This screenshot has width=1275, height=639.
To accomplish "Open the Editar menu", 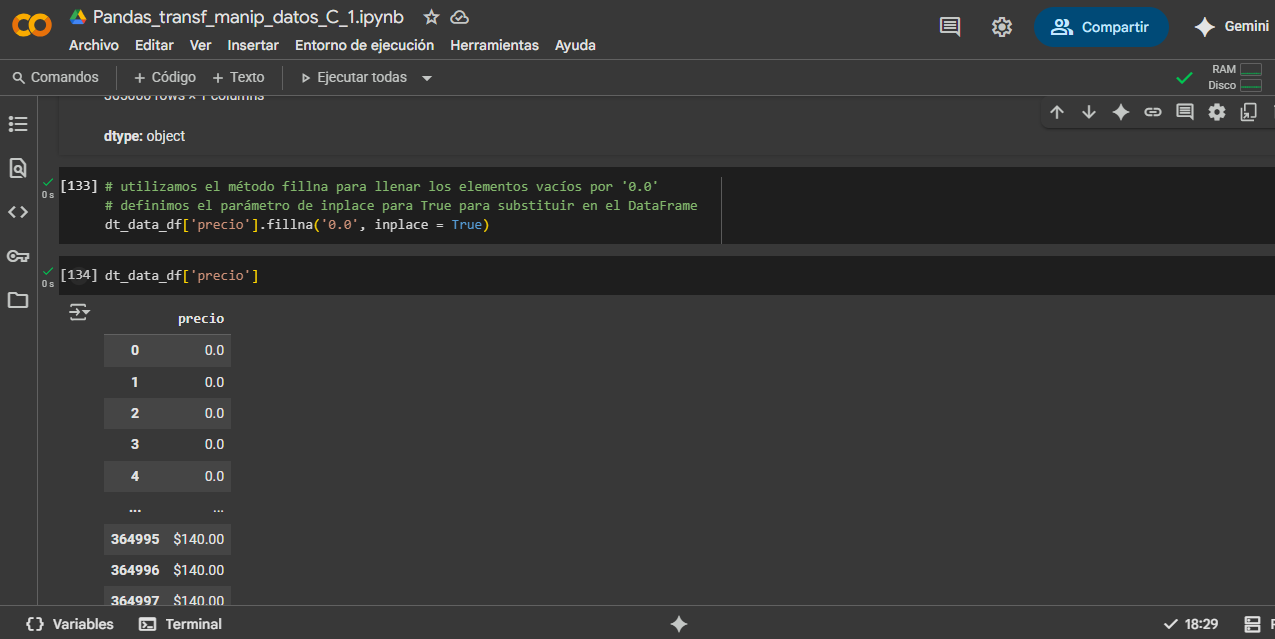I will click(154, 45).
